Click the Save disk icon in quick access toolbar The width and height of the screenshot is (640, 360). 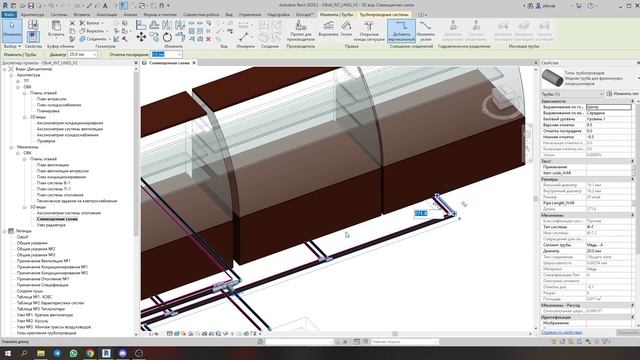pos(31,6)
